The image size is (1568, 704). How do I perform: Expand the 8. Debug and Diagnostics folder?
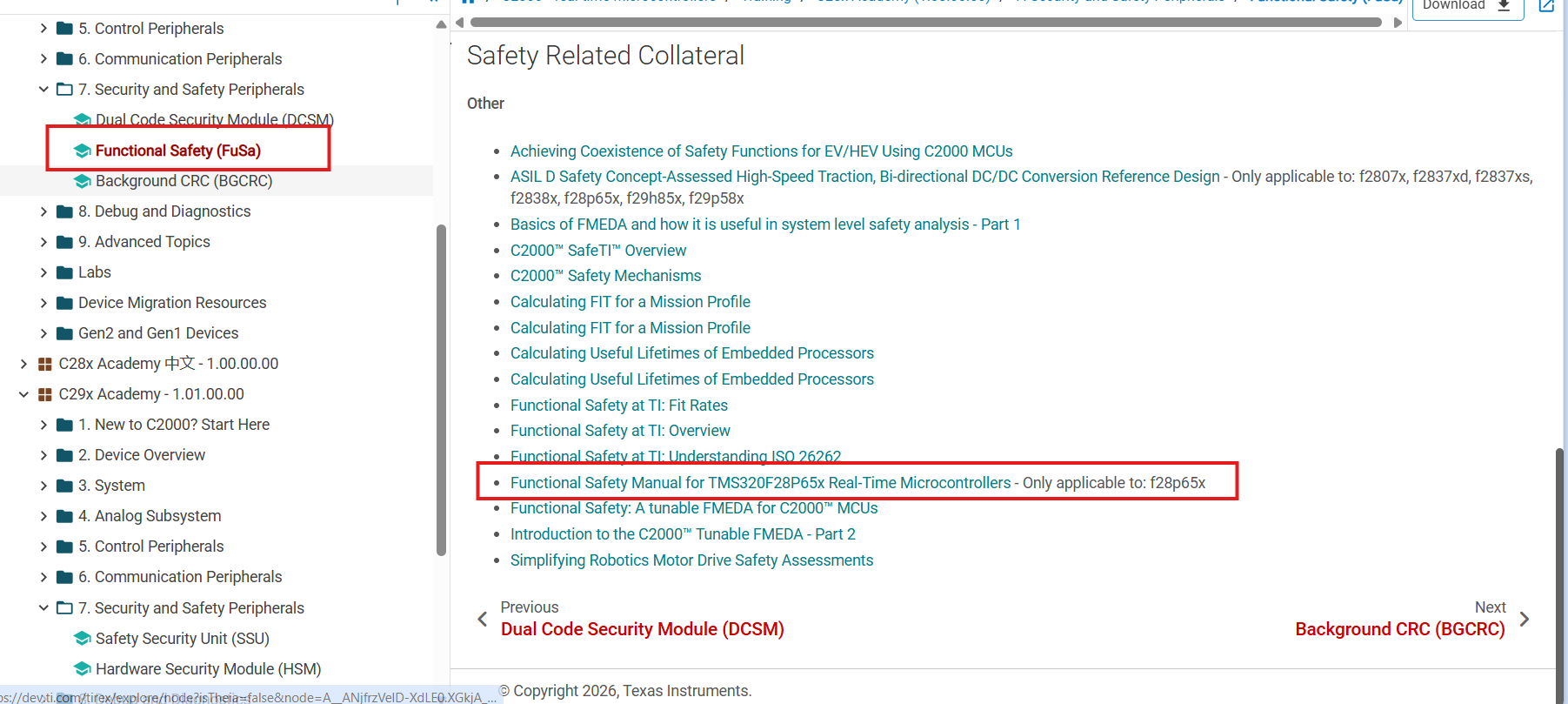43,211
